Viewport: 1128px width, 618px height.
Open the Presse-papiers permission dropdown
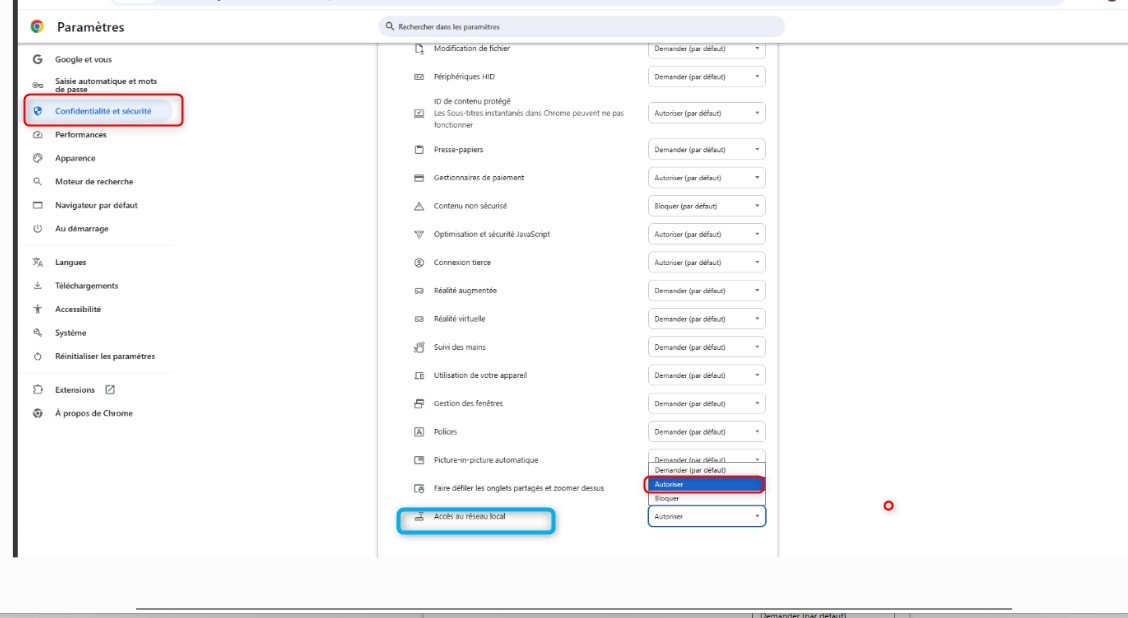point(706,149)
